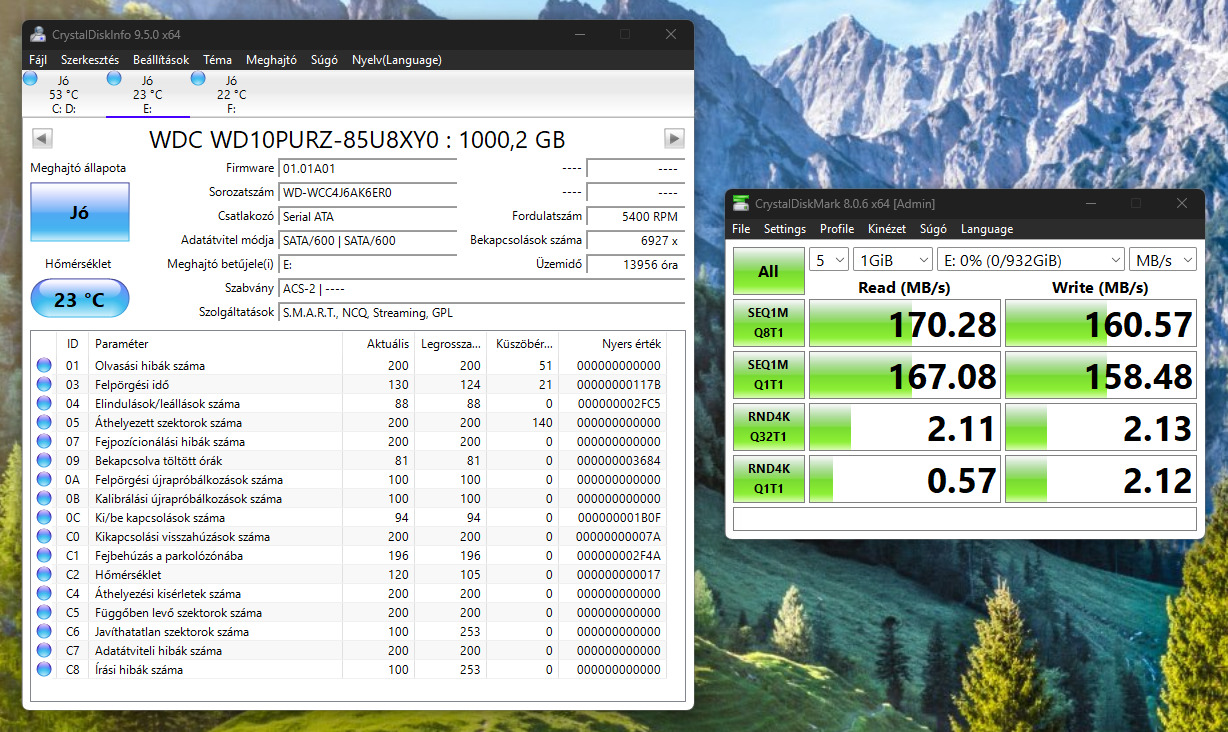Open the Súgó menu in CrystalDiskMark
The image size is (1228, 732).
(x=933, y=229)
